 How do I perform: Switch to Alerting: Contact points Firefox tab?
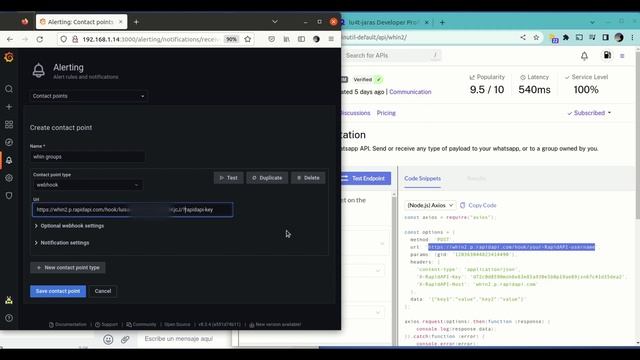(81, 22)
